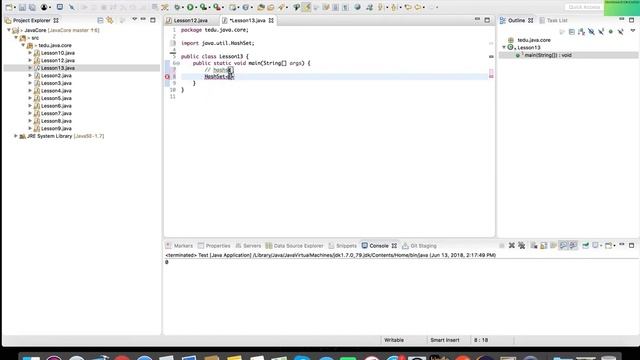Collapse All in Project Explorer
Image resolution: width=640 pixels, height=360 pixels.
pyautogui.click(x=100, y=20)
